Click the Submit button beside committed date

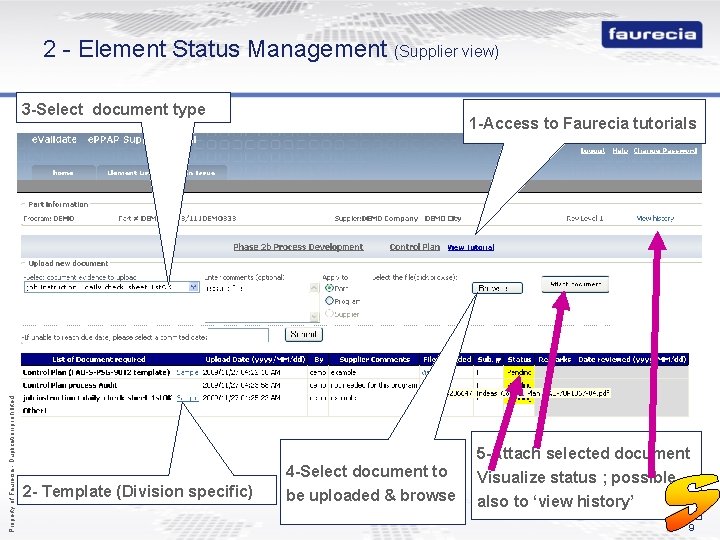pos(304,334)
